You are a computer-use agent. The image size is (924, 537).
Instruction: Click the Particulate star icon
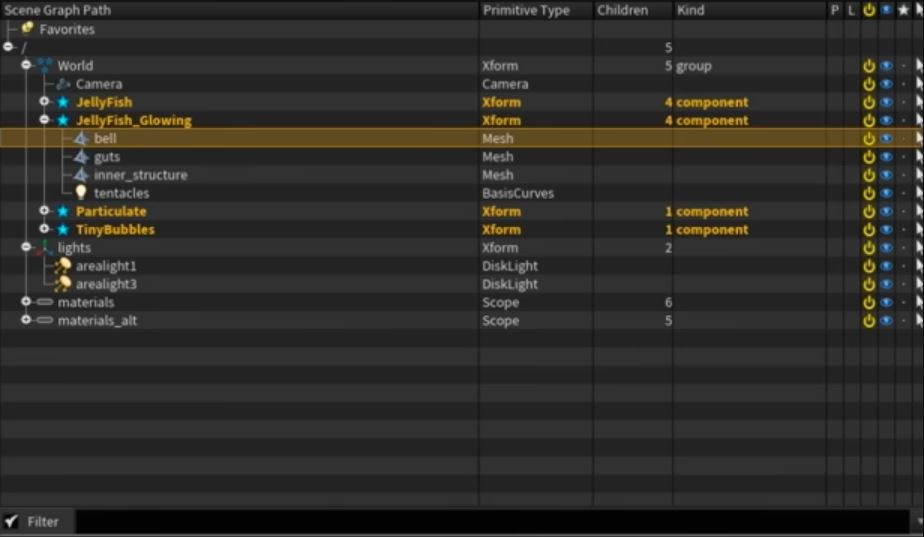click(63, 211)
